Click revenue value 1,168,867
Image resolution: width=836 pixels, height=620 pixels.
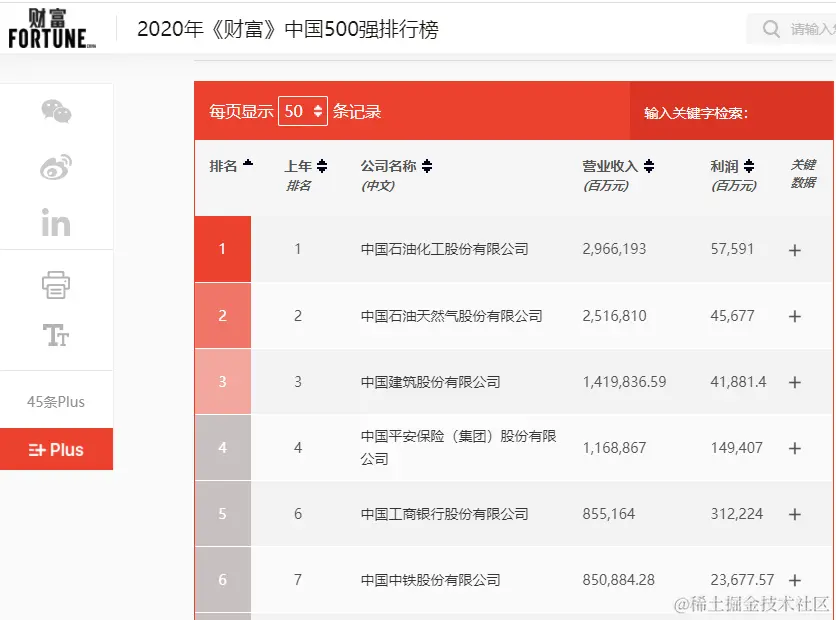click(x=614, y=448)
